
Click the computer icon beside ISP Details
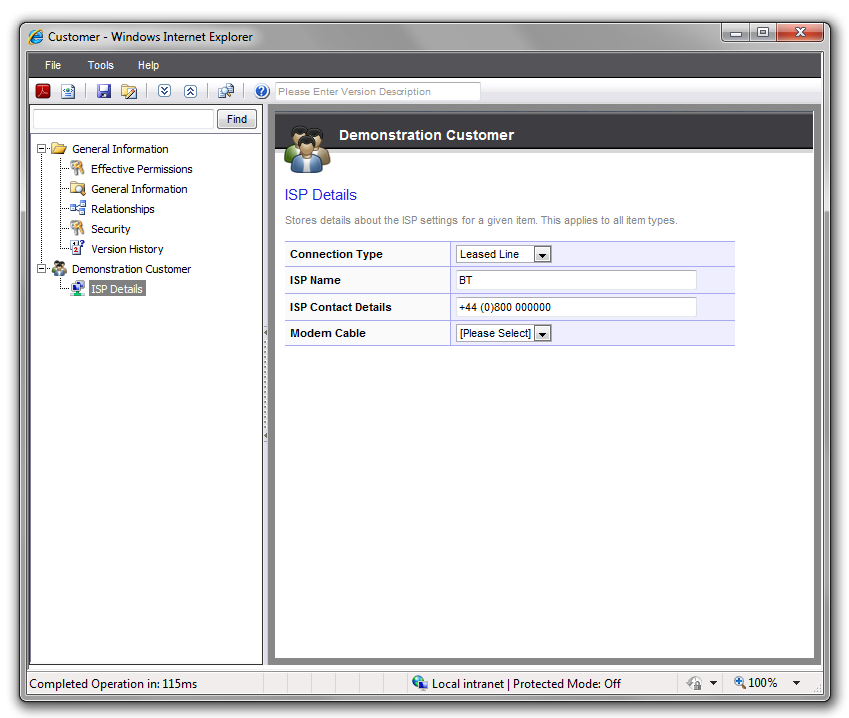(x=78, y=288)
